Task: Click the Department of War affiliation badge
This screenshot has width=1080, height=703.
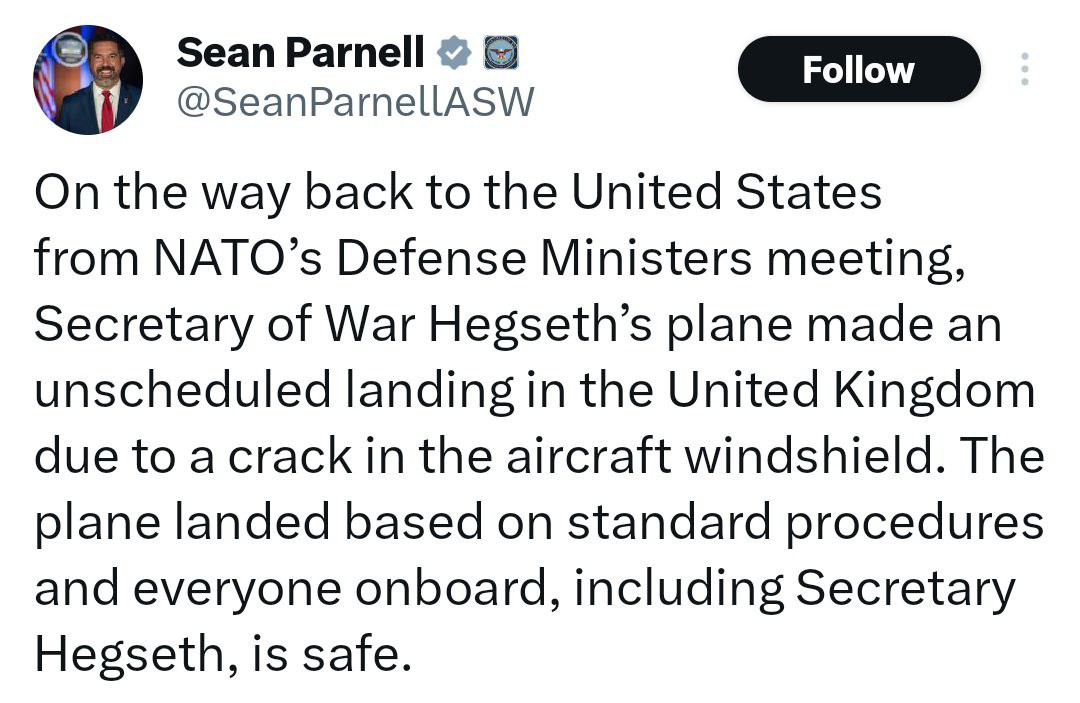Action: 501,53
